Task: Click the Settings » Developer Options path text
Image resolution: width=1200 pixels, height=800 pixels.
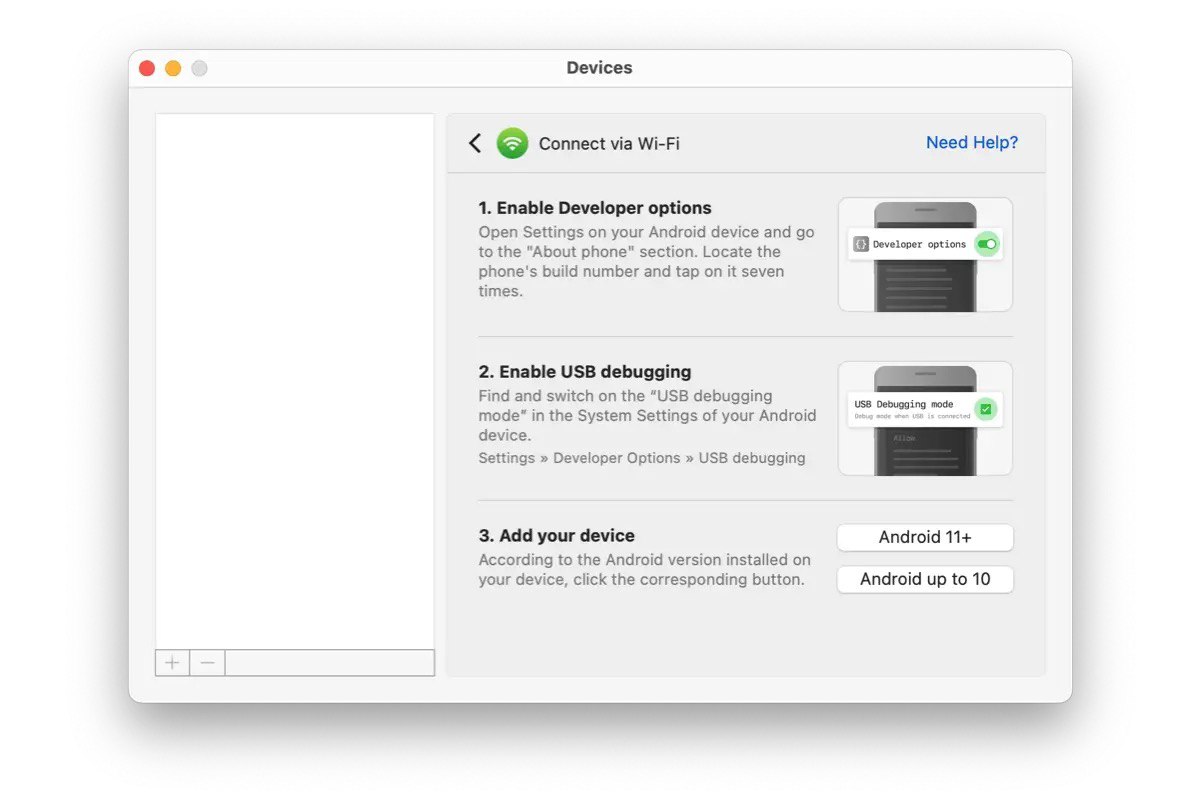Action: [642, 458]
